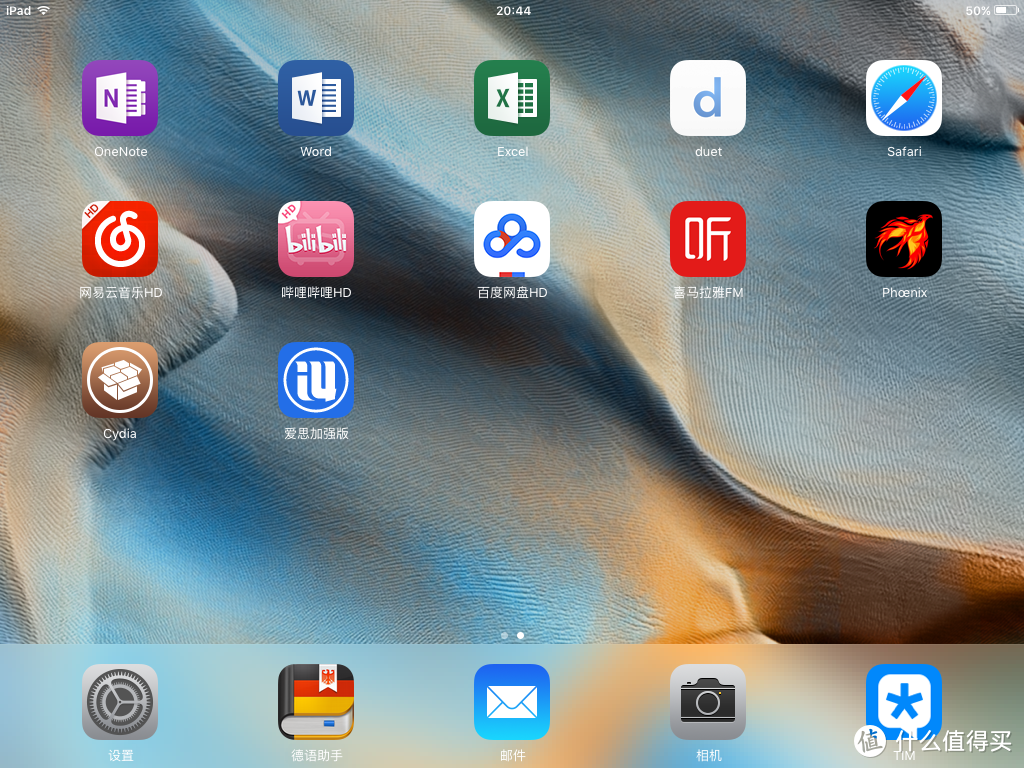Launch 哔哩哔哩HD app

(x=316, y=239)
